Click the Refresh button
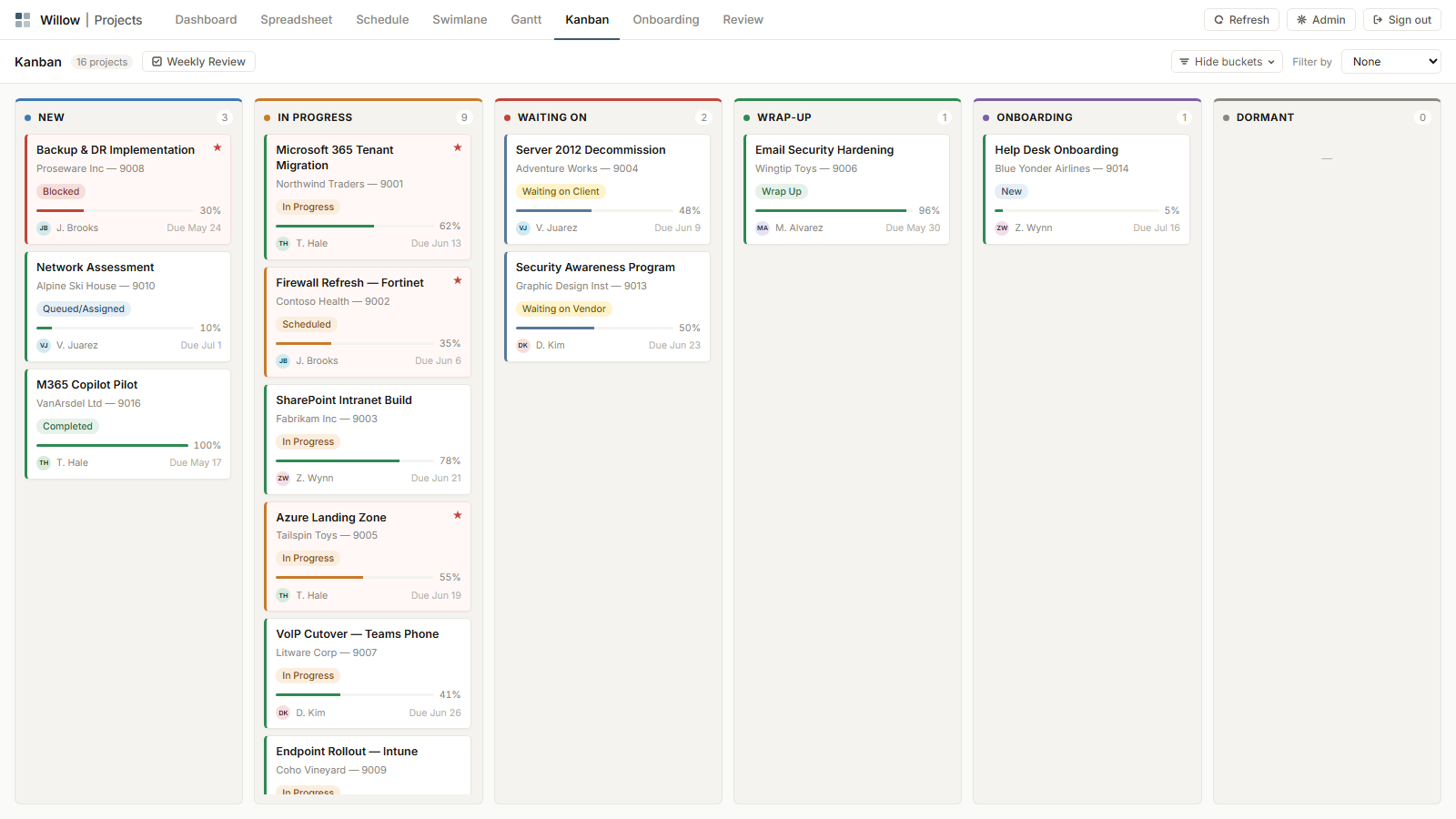 coord(1242,20)
